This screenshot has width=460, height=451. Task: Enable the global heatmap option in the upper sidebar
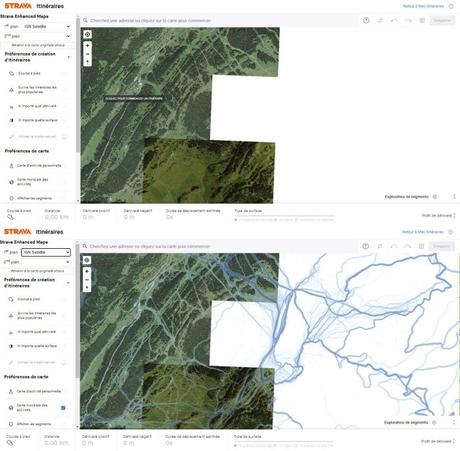click(64, 182)
